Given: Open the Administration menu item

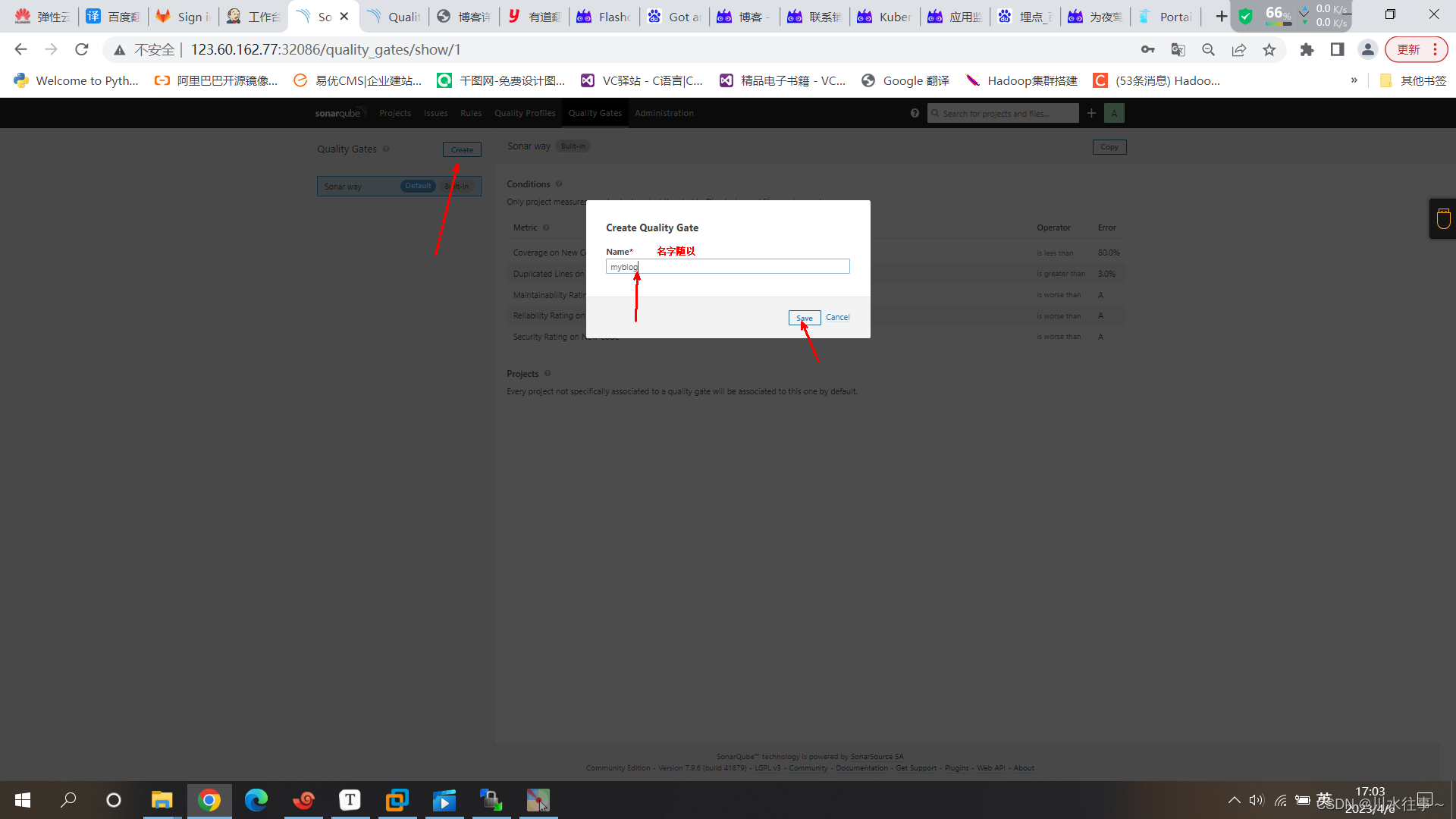Looking at the screenshot, I should point(664,113).
